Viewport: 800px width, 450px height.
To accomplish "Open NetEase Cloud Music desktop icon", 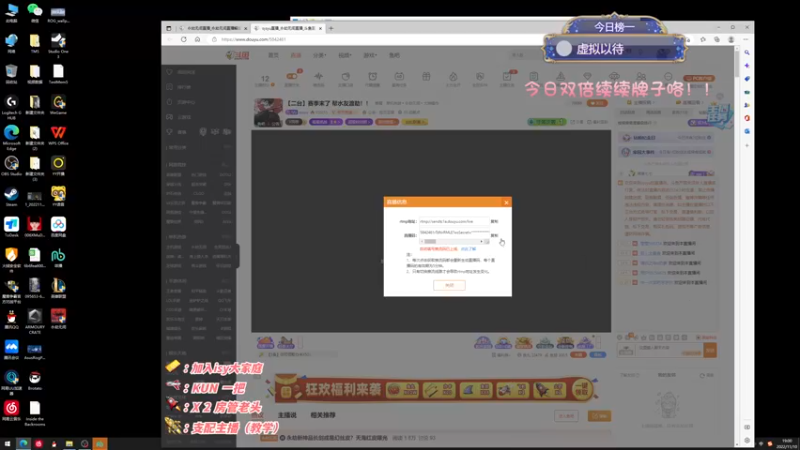I will (11, 411).
